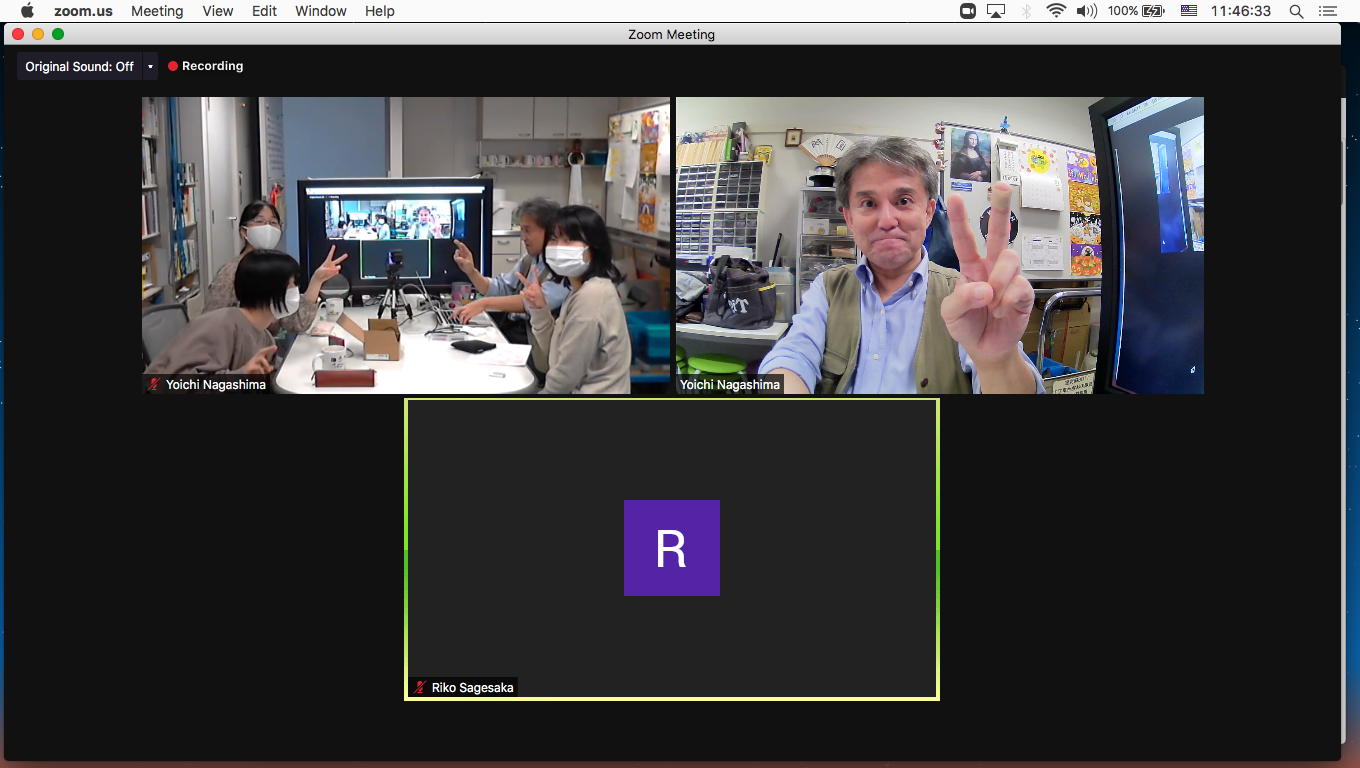Select Riko Sagesaka's video tile
Viewport: 1360px width, 768px height.
point(672,549)
